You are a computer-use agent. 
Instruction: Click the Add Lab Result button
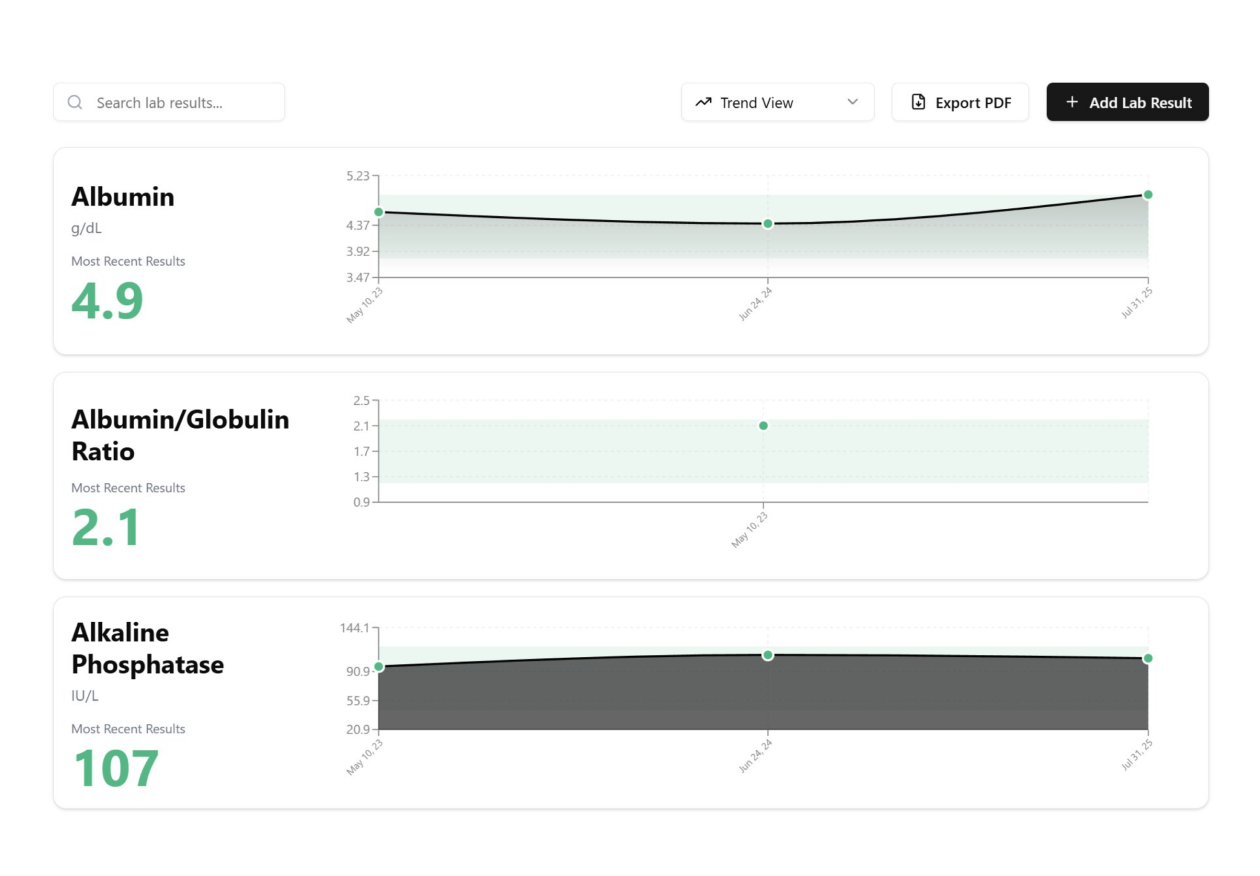coord(1127,102)
